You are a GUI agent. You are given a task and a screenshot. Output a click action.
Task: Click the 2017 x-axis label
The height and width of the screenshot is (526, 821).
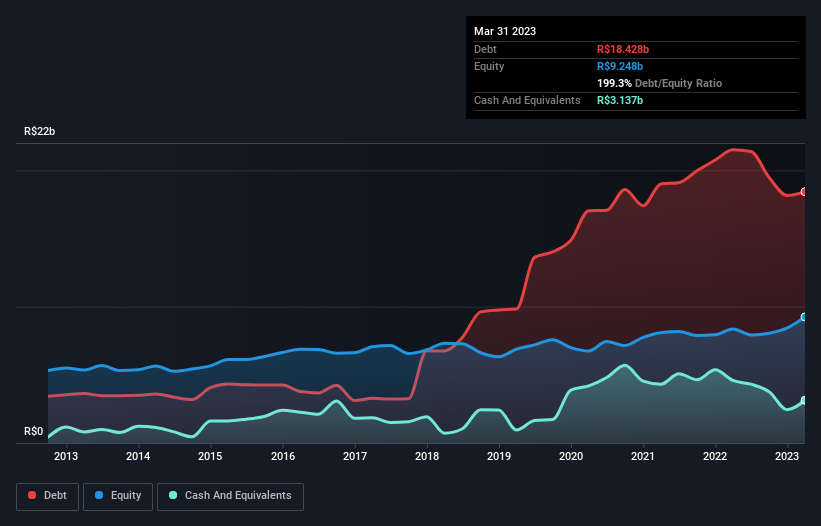355,456
